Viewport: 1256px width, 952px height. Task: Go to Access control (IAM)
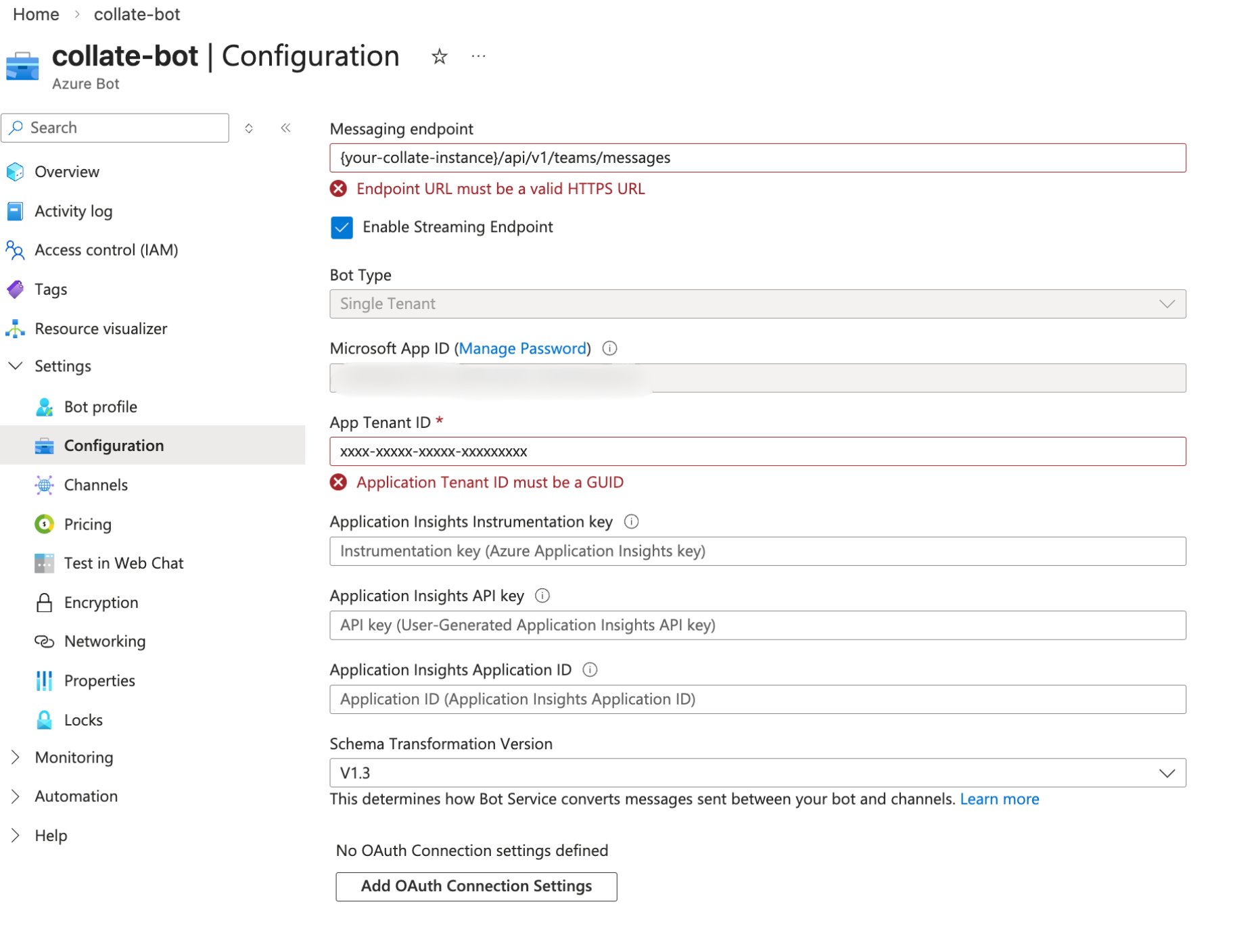106,250
